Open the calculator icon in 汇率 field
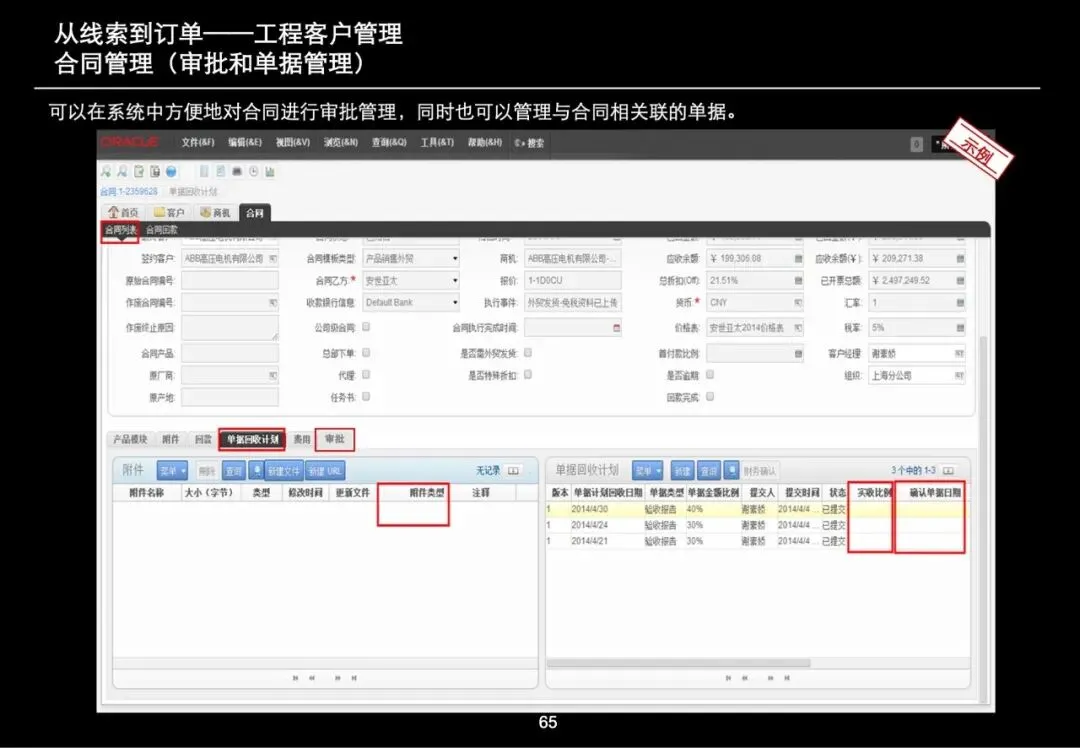 960,302
